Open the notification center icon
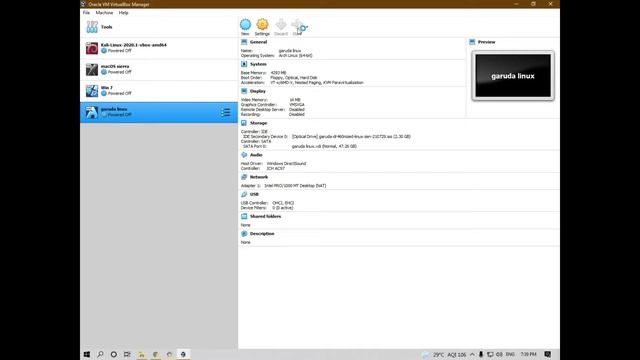 tap(548, 354)
